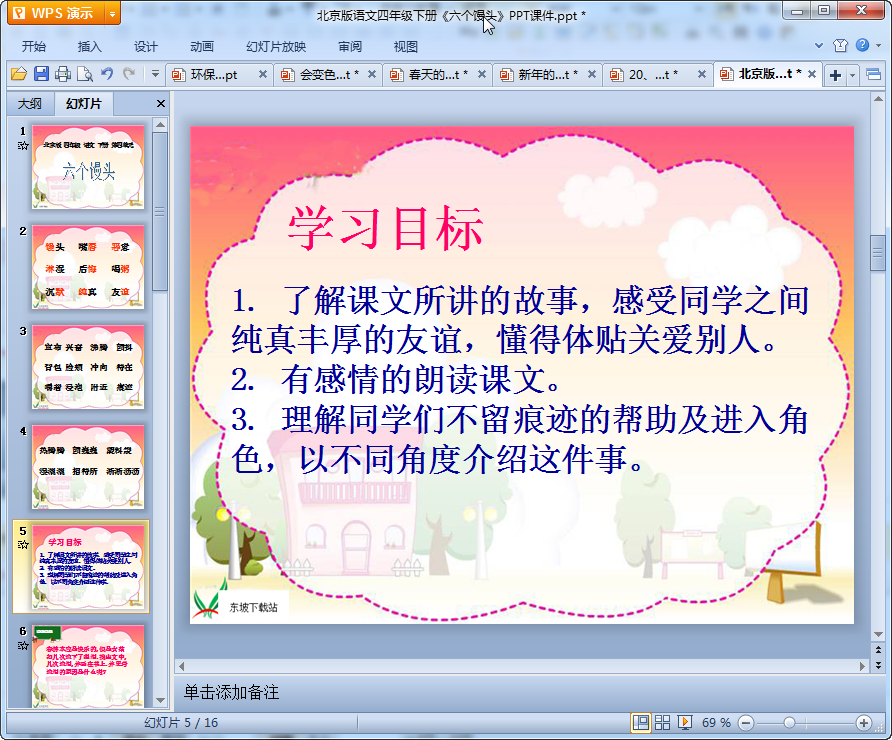The height and width of the screenshot is (740, 892).
Task: Switch to Normal view icon in status bar
Action: [x=641, y=722]
